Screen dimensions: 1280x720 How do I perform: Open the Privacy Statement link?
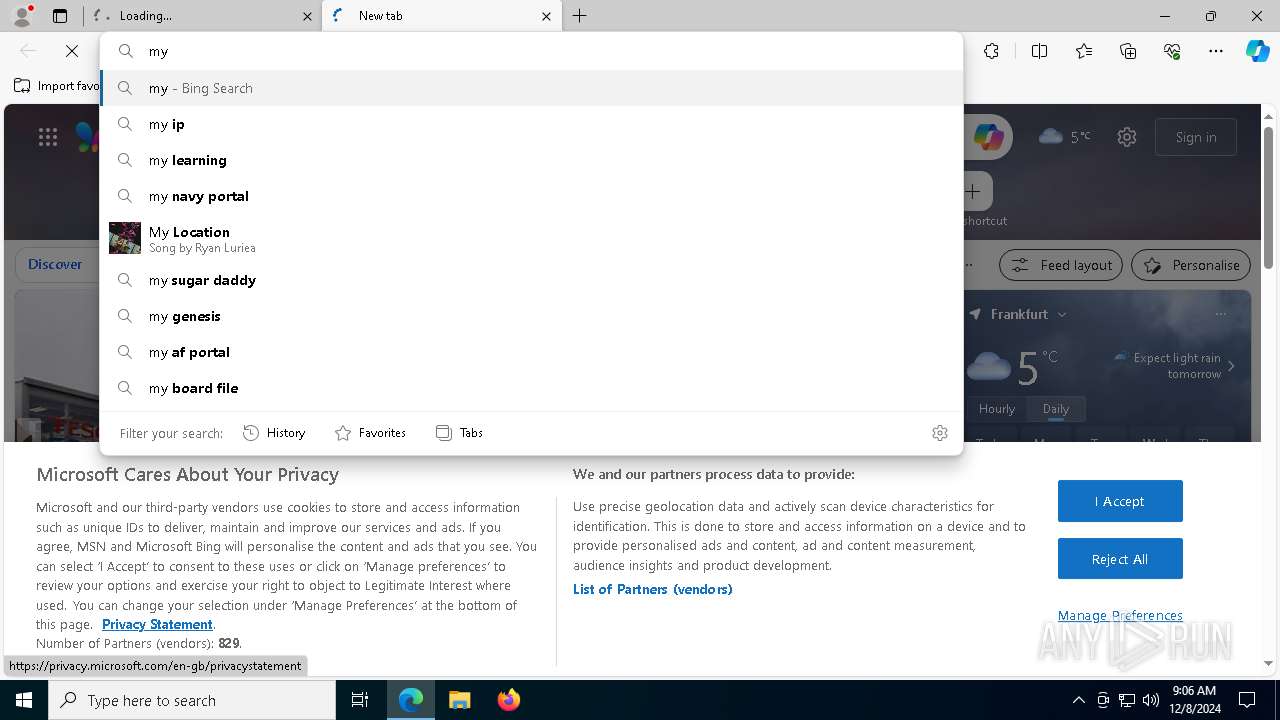[x=157, y=624]
